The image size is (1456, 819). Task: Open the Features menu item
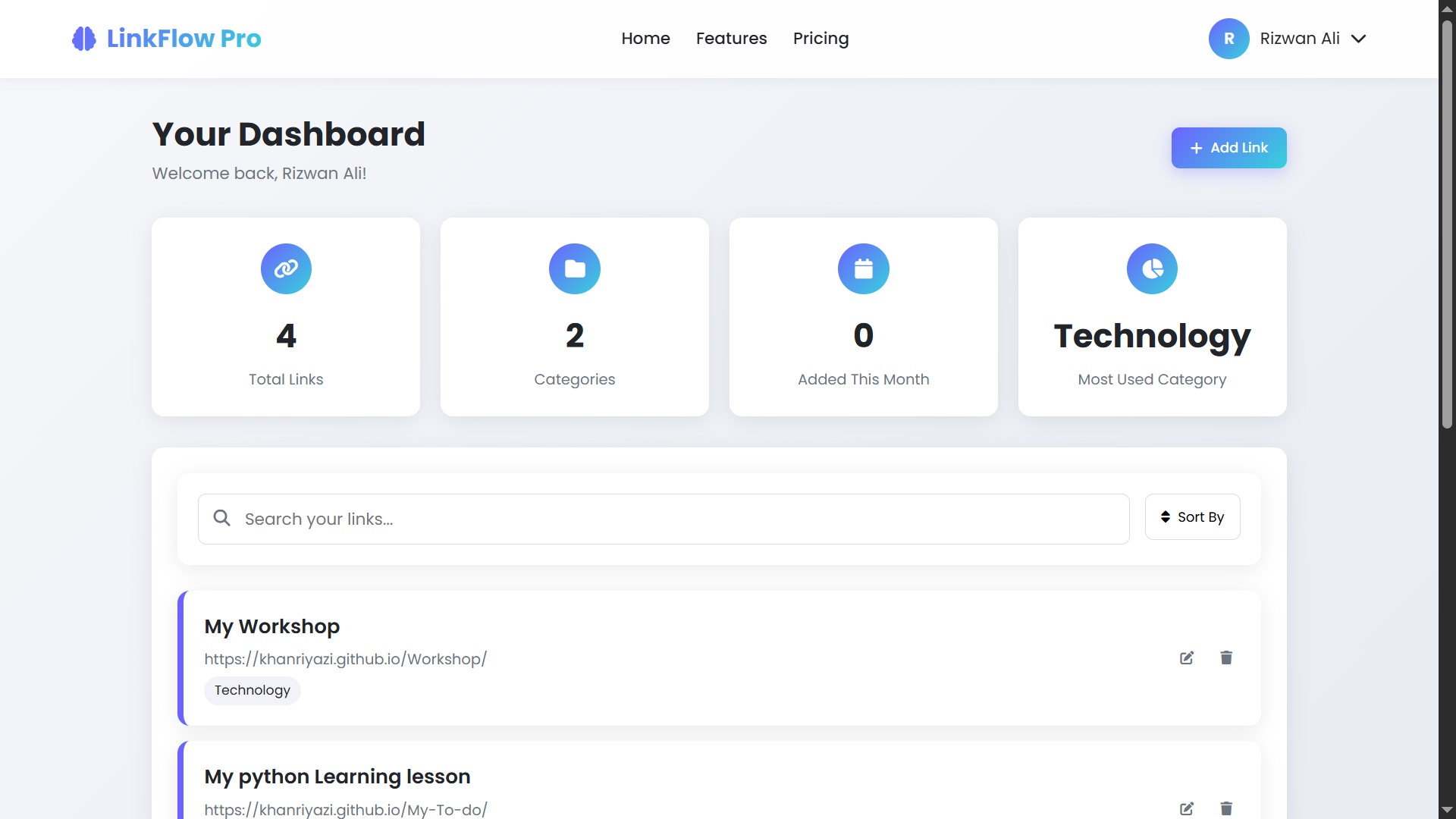[x=731, y=39]
